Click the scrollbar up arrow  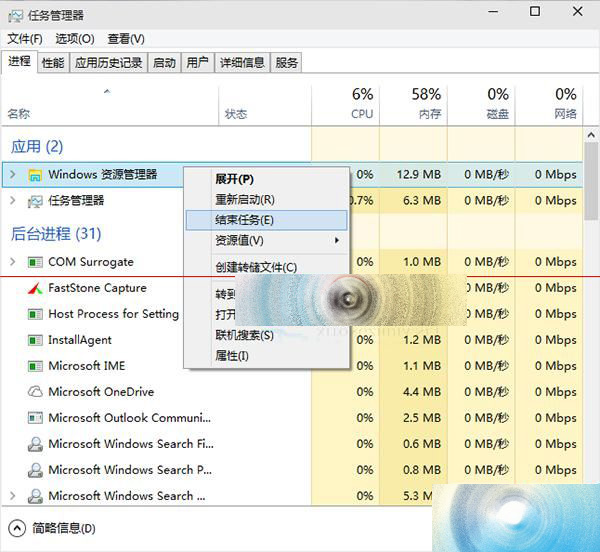[x=591, y=135]
